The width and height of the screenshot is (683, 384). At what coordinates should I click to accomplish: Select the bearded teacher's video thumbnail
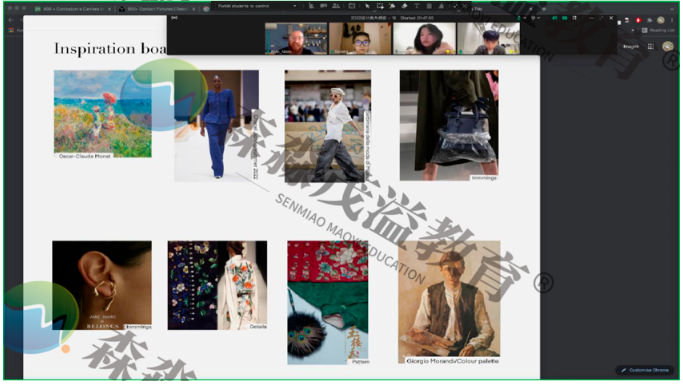click(x=296, y=38)
